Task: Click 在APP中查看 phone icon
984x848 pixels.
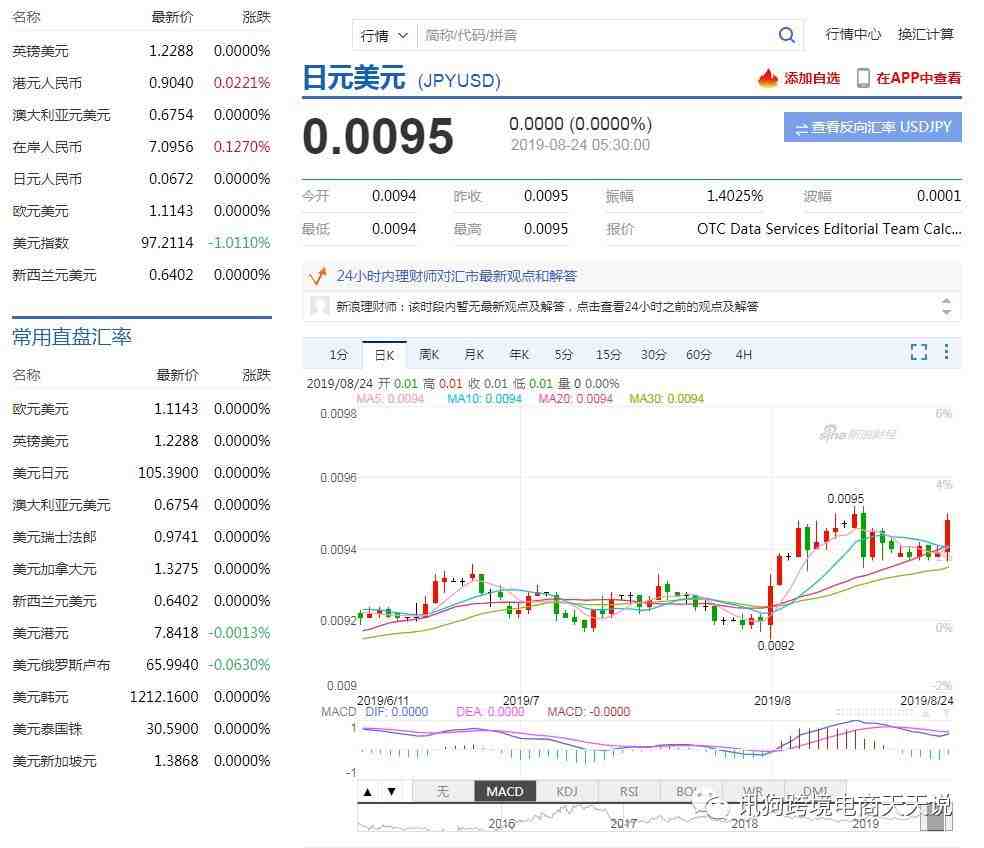Action: [863, 78]
